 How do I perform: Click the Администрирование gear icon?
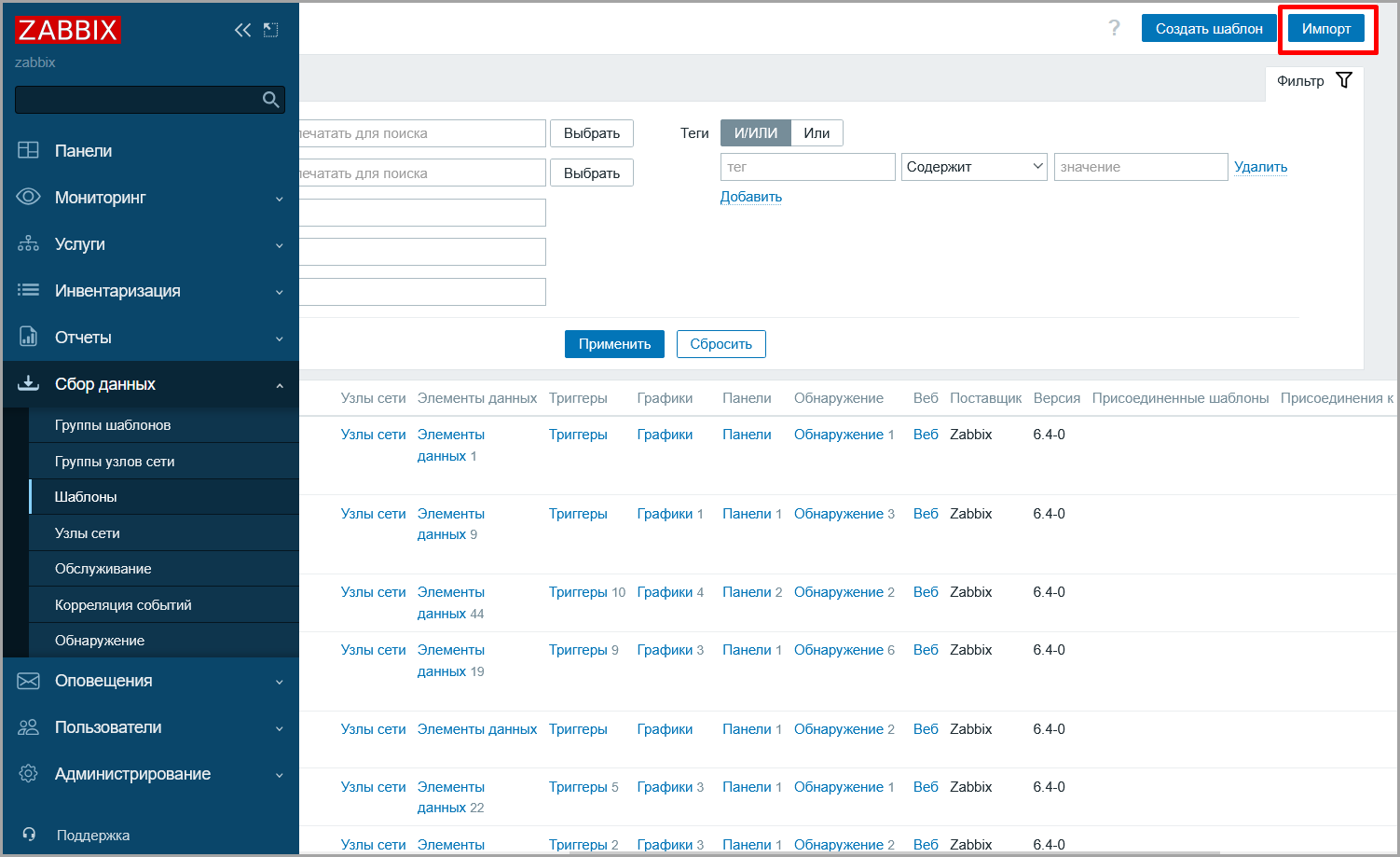point(29,774)
